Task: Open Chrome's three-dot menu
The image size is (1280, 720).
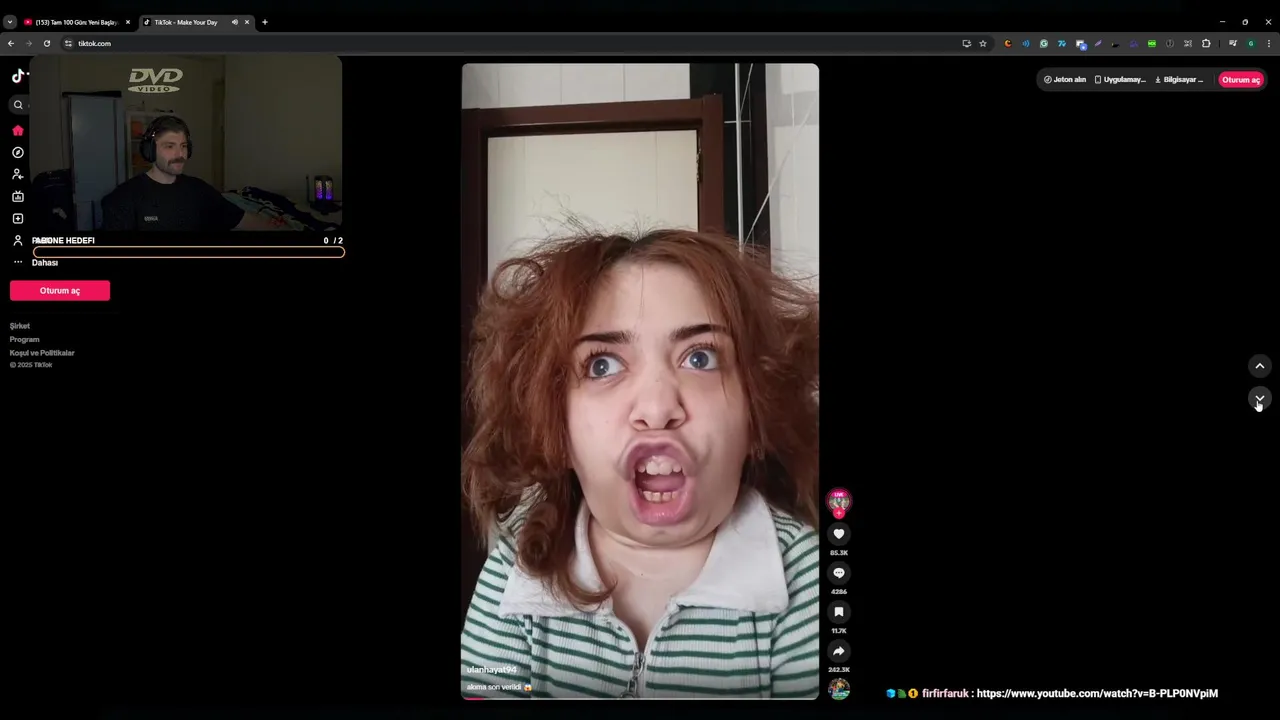Action: point(1269,44)
